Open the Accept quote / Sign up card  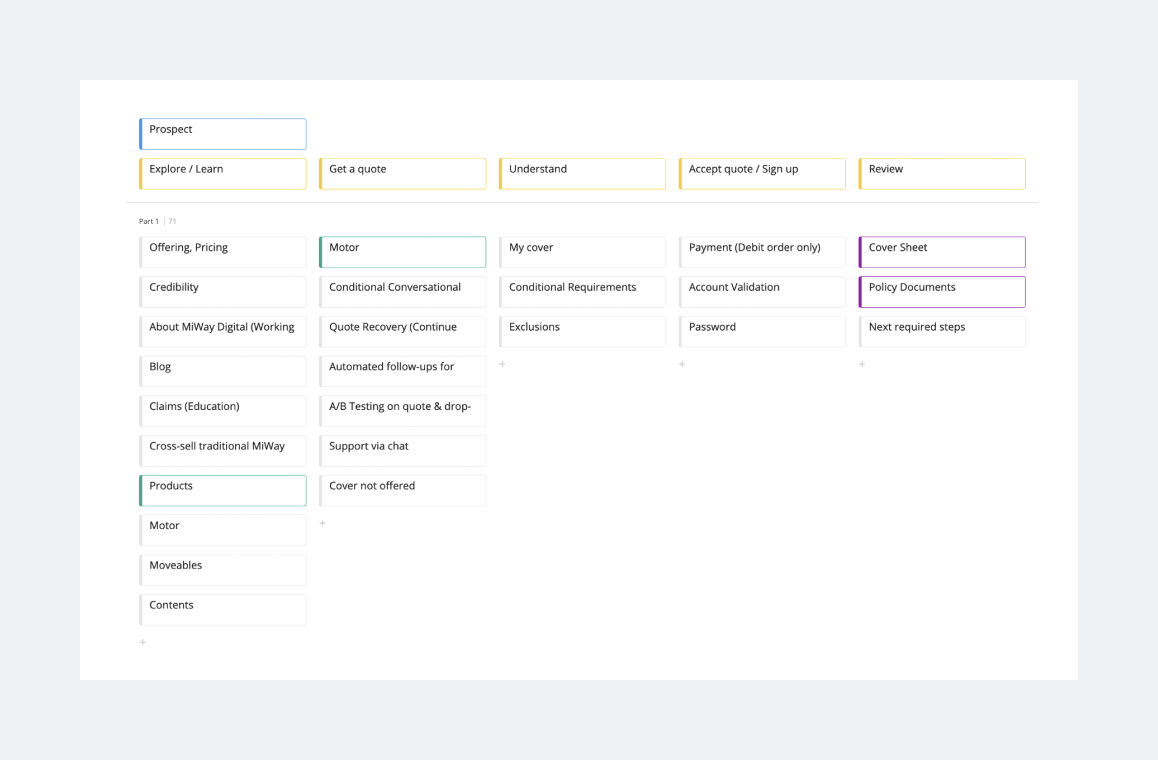click(763, 173)
